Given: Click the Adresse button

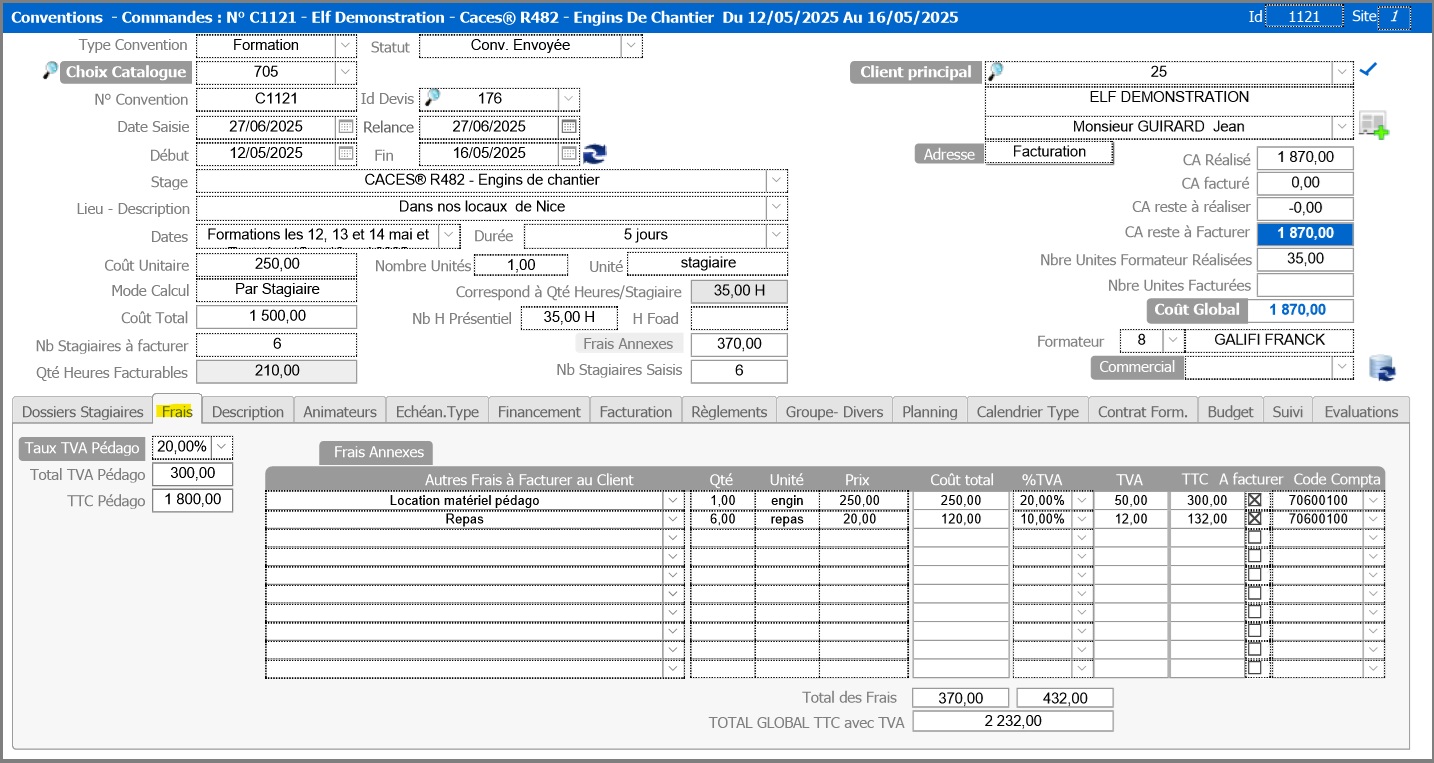Looking at the screenshot, I should 949,154.
